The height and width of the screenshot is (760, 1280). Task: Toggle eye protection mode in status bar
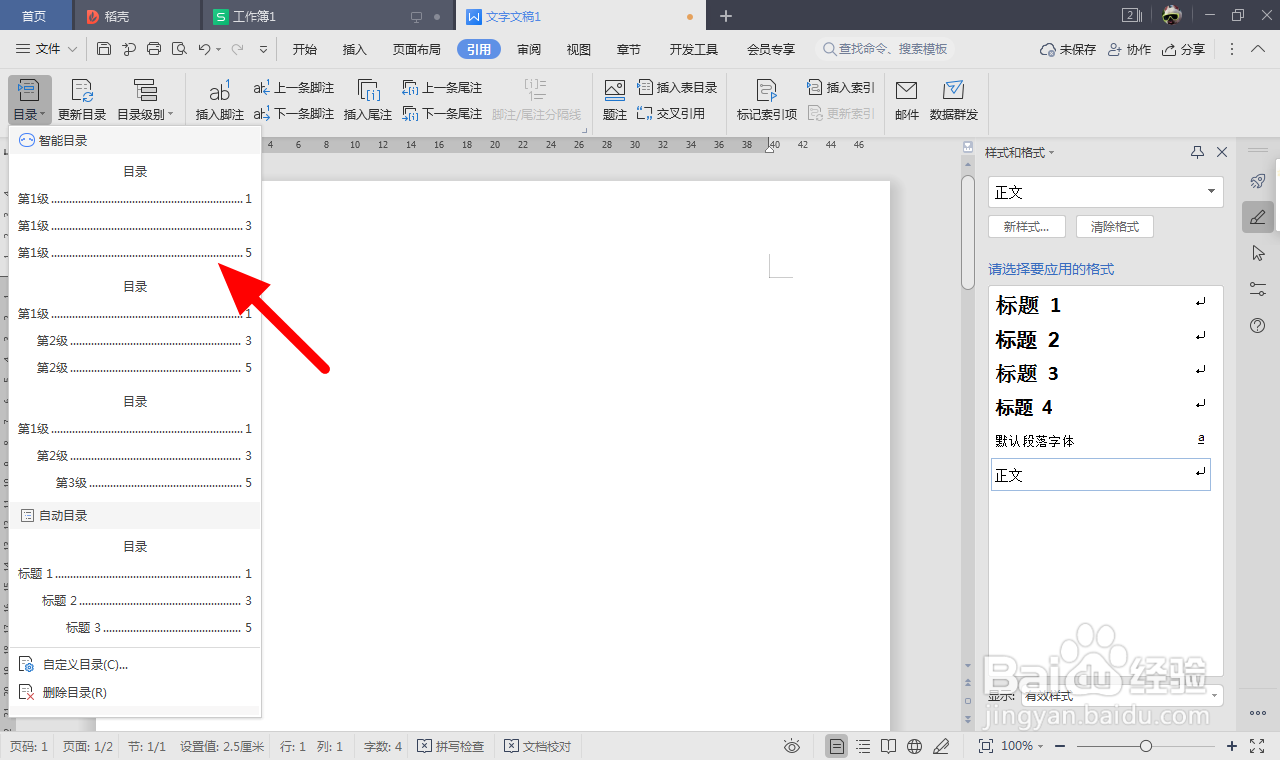tap(792, 746)
